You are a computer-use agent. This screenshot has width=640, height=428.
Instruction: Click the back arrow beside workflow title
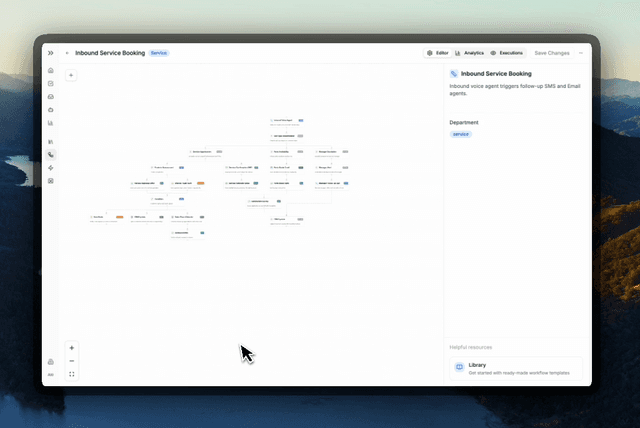tap(67, 52)
